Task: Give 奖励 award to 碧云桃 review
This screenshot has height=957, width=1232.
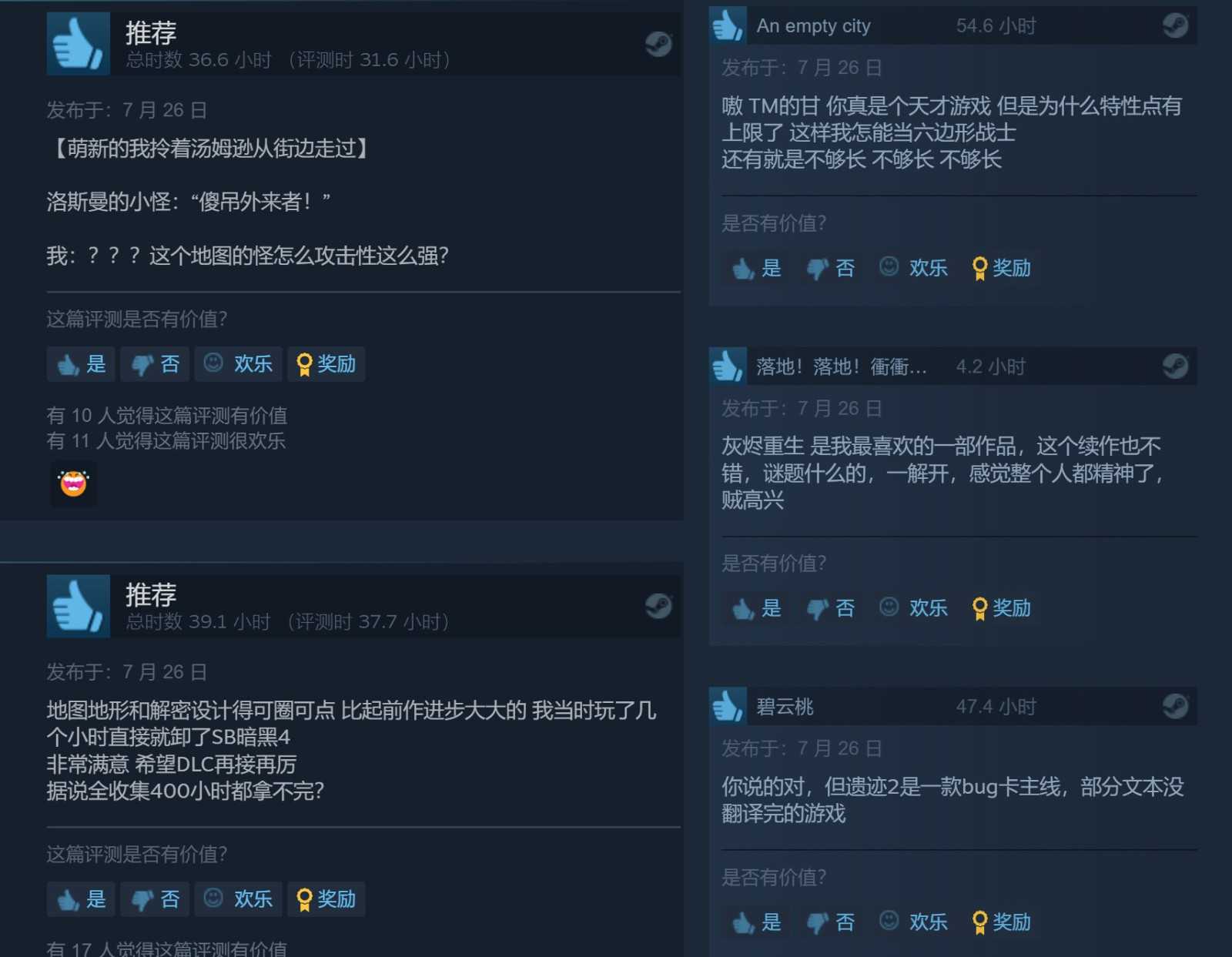Action: tap(1001, 922)
